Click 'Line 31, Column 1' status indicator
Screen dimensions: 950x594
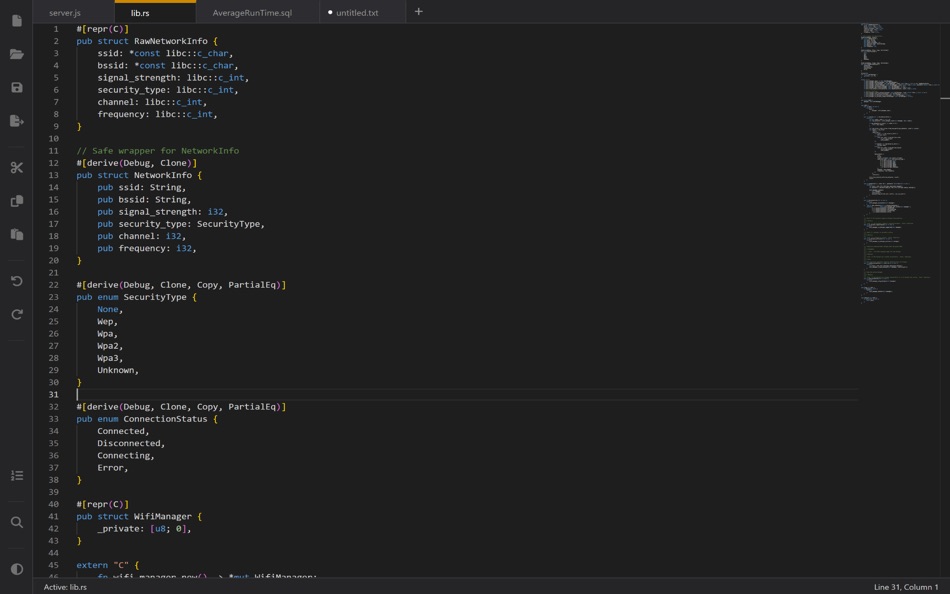(906, 587)
